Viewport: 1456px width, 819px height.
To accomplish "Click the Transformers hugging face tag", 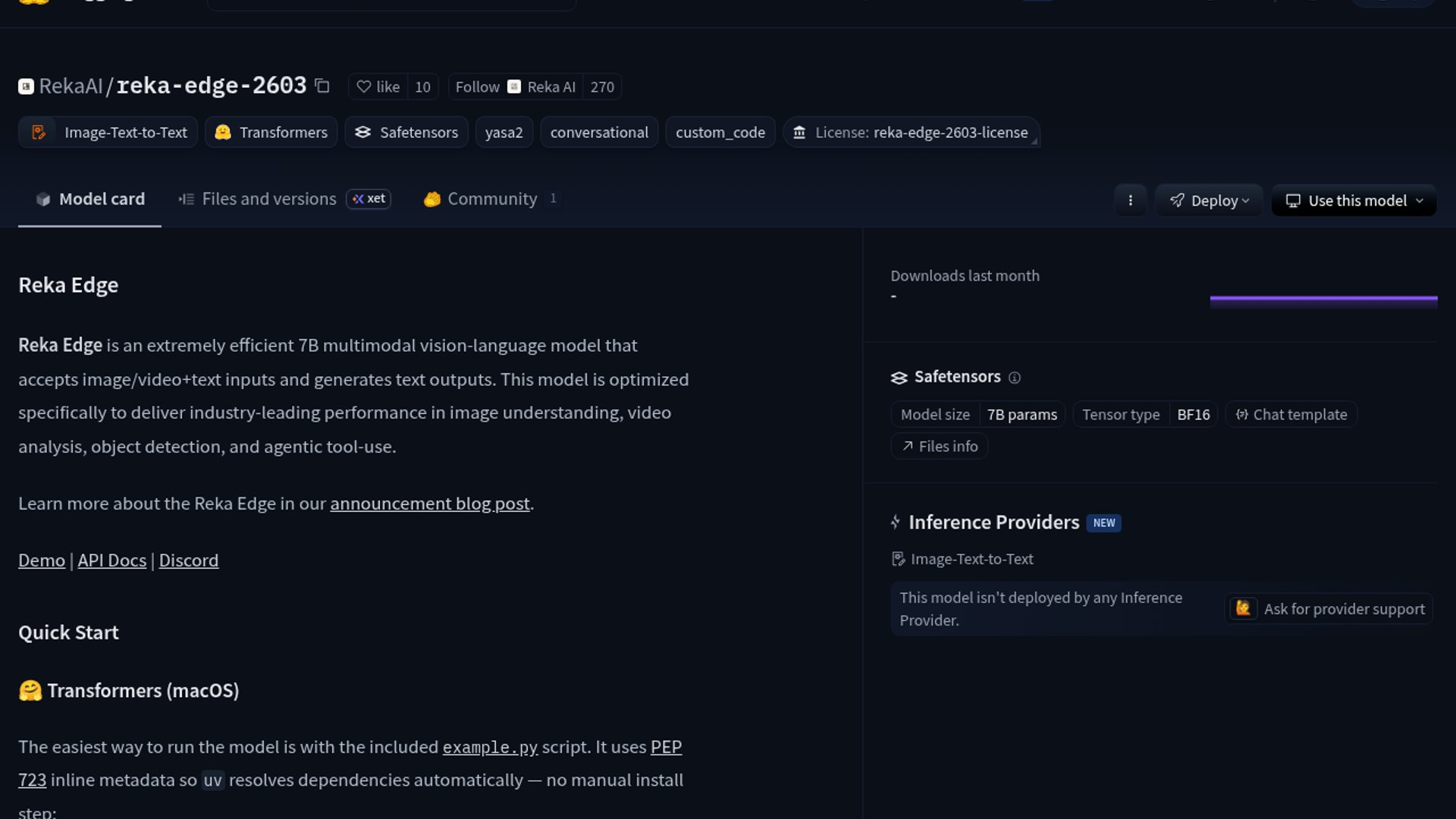I will tap(271, 133).
